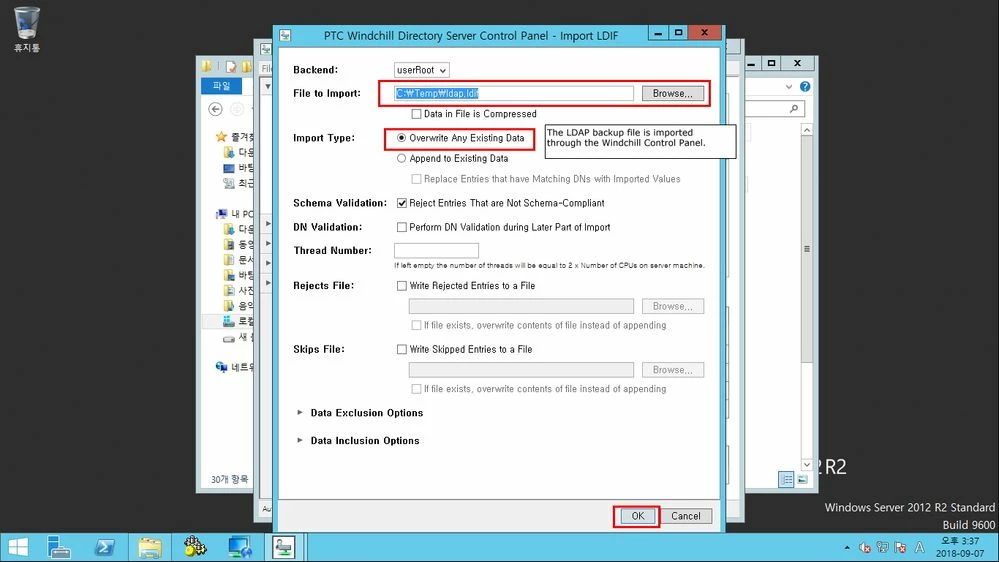Enable Perform DN Validation during Later Part
The width and height of the screenshot is (999, 562).
click(401, 227)
